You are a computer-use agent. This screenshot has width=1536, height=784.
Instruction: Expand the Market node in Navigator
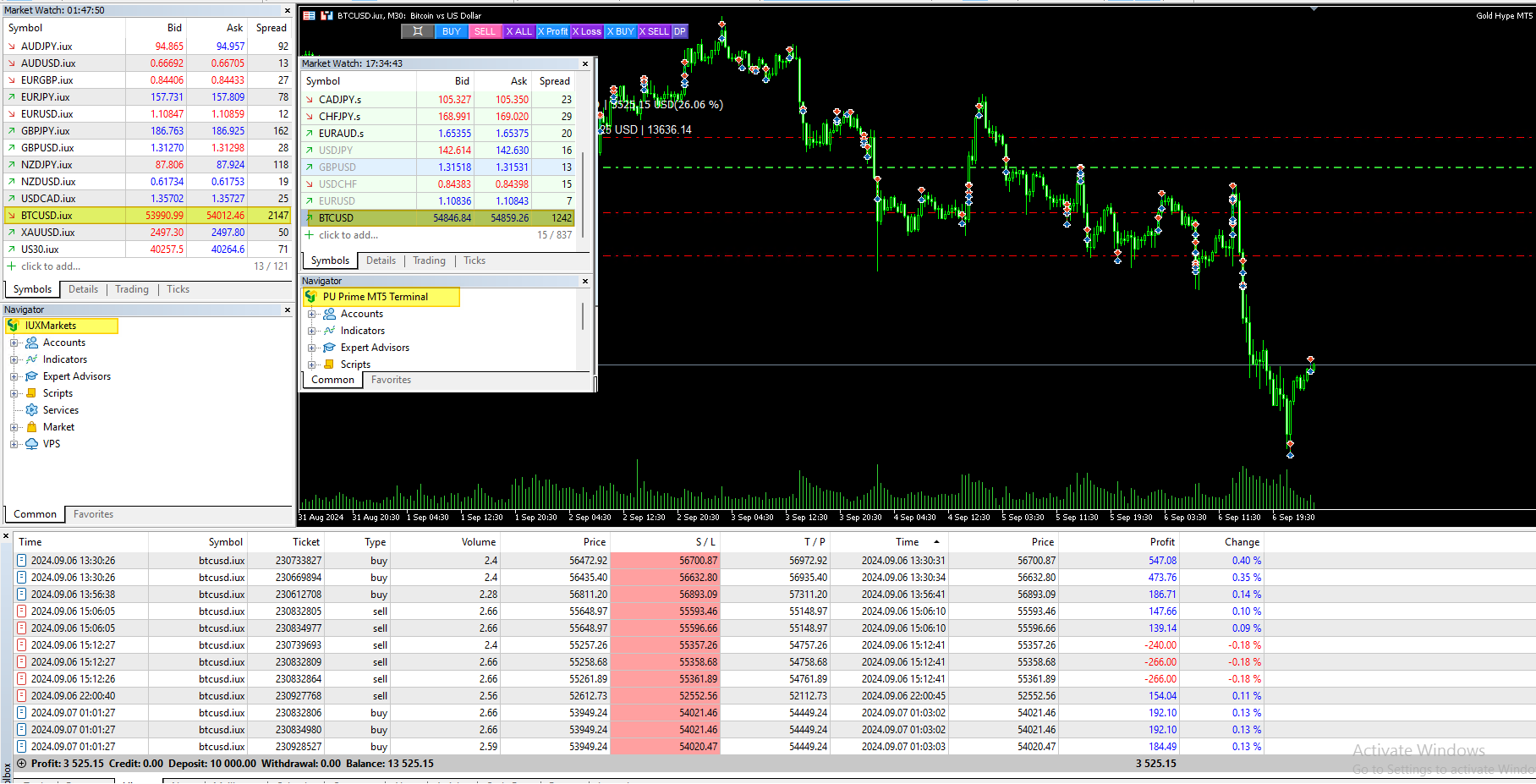click(x=14, y=427)
